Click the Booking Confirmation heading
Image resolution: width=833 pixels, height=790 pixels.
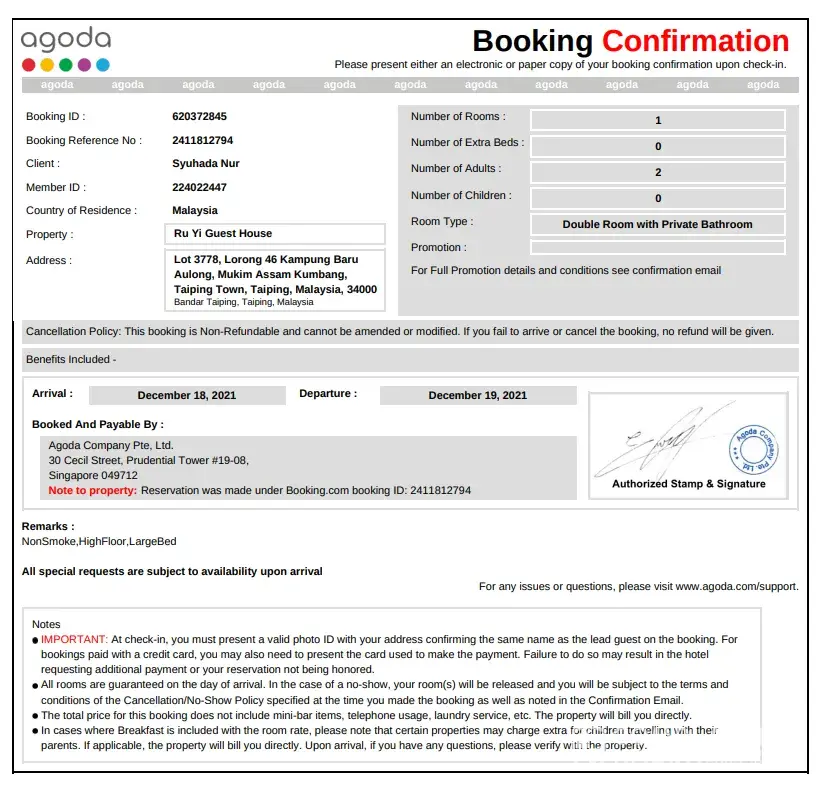(630, 41)
